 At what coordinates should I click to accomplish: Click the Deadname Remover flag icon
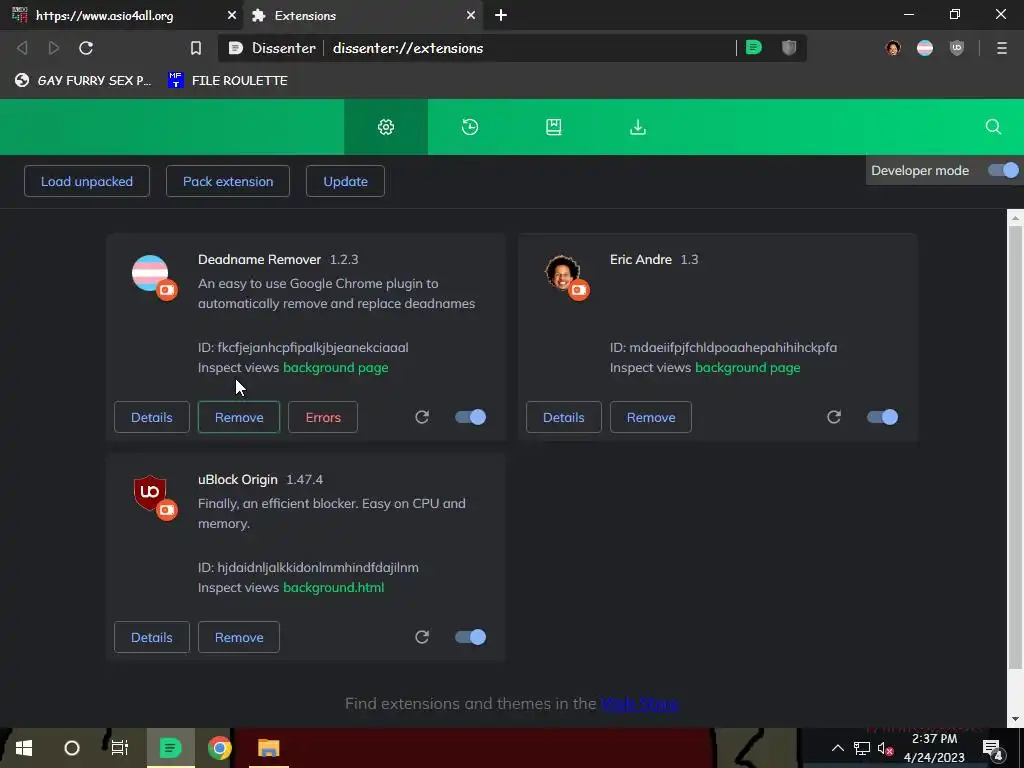pyautogui.click(x=151, y=273)
